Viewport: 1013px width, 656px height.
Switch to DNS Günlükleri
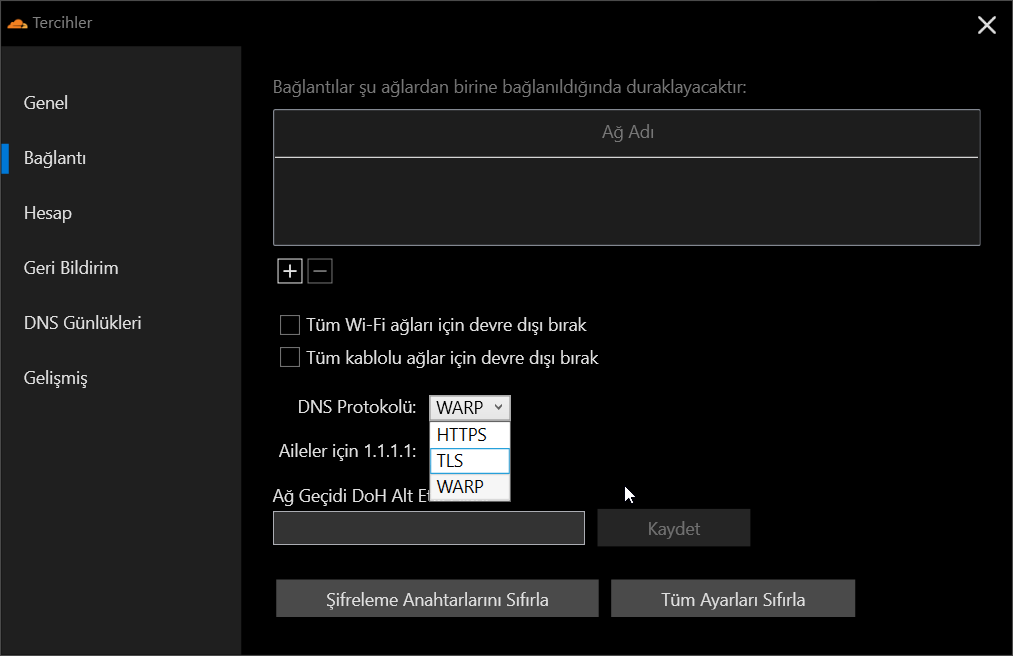[83, 323]
